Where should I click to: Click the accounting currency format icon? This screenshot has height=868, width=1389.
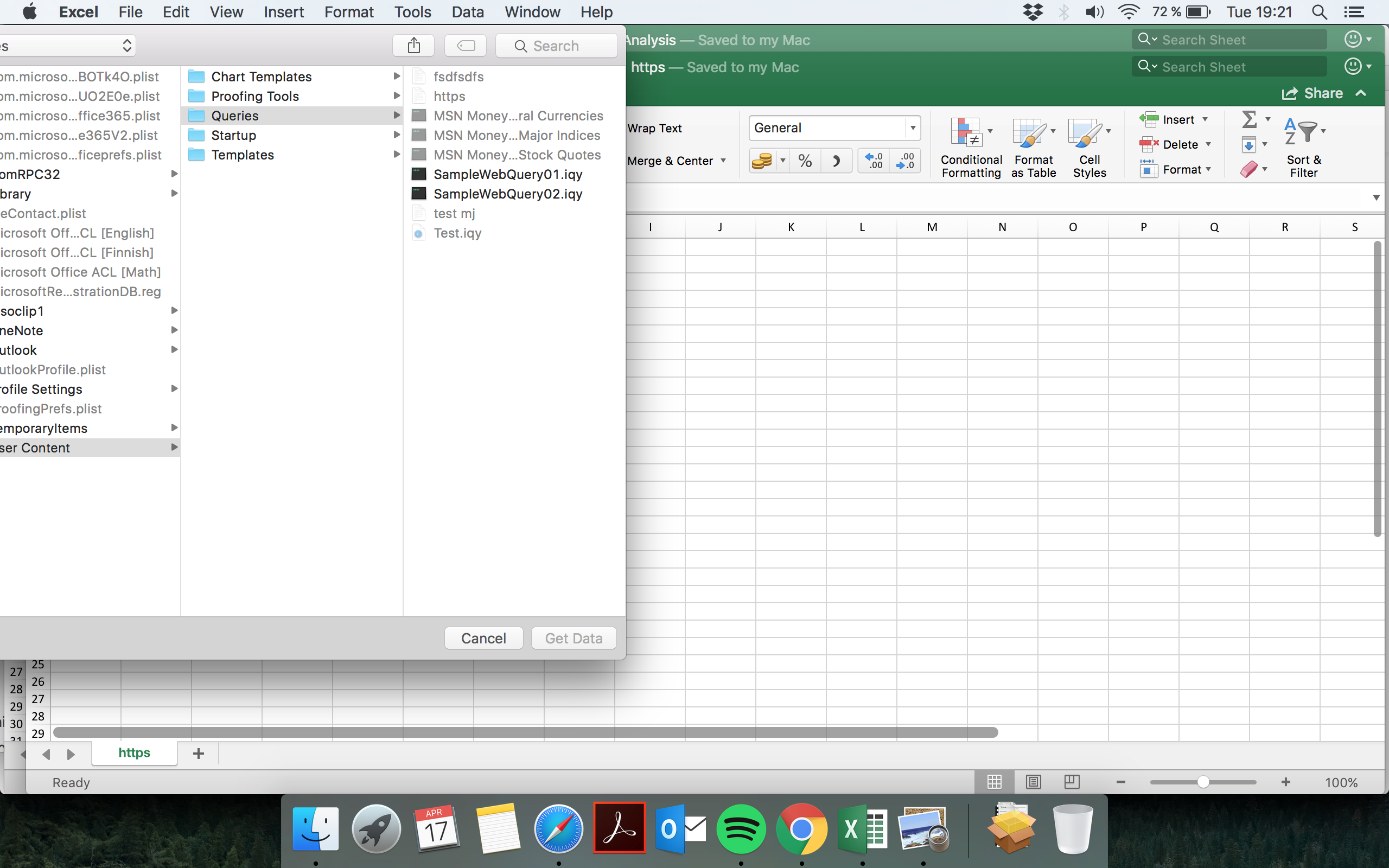(762, 161)
